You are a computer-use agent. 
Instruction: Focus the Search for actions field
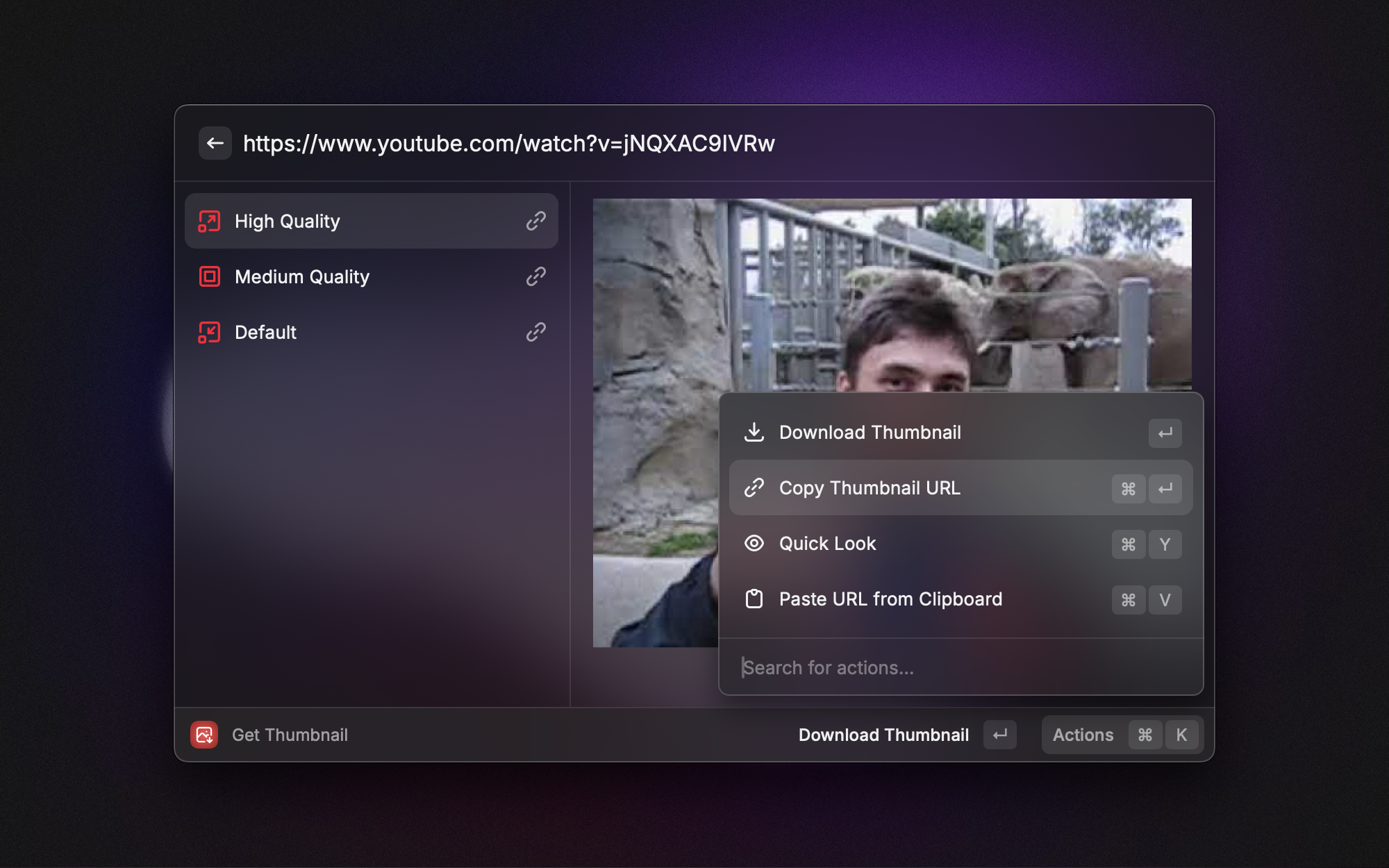point(958,668)
